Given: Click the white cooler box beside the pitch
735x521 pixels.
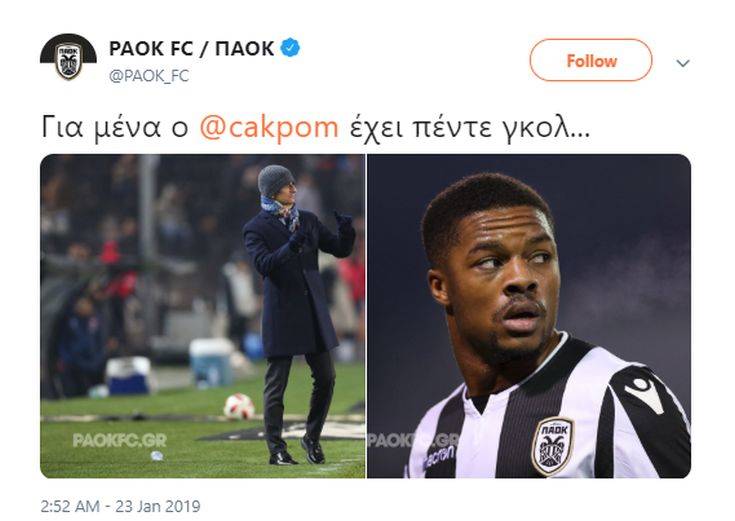Looking at the screenshot, I should pyautogui.click(x=128, y=375).
